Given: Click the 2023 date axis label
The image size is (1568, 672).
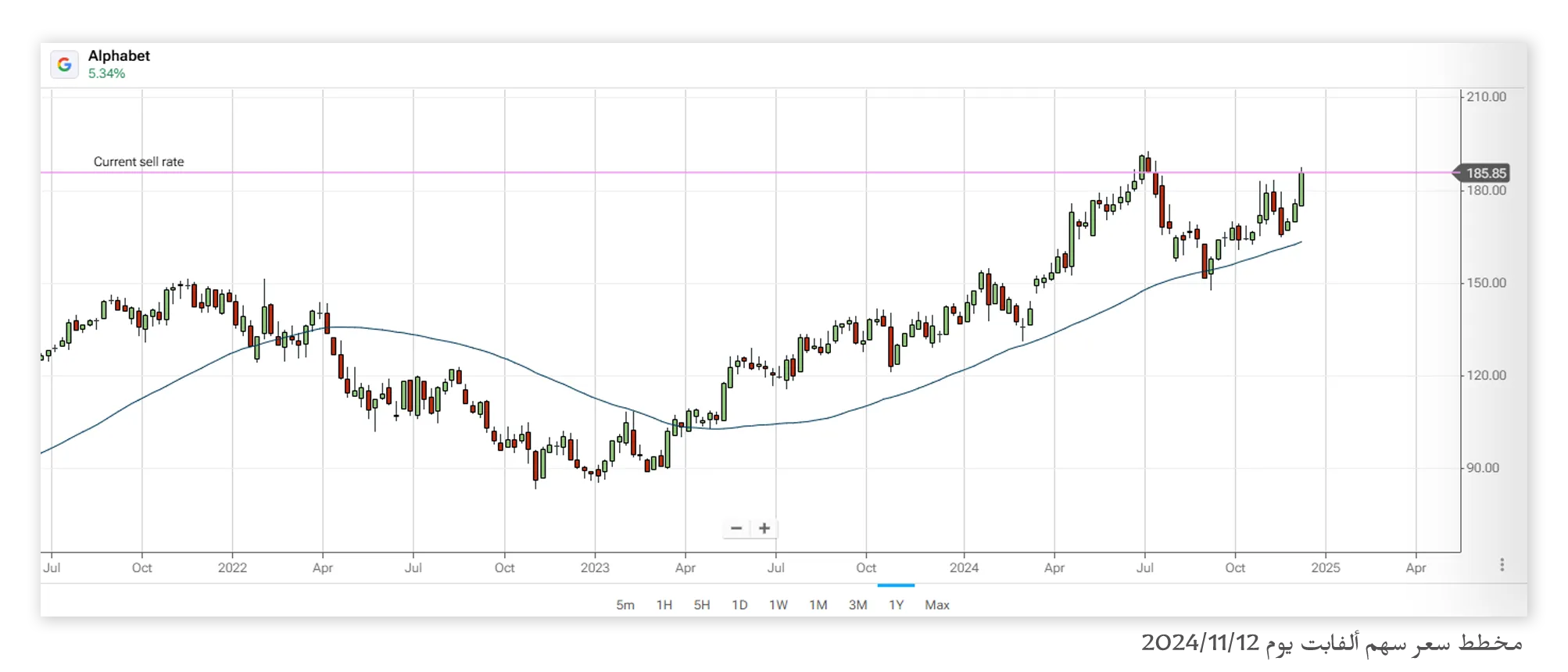Looking at the screenshot, I should 595,568.
